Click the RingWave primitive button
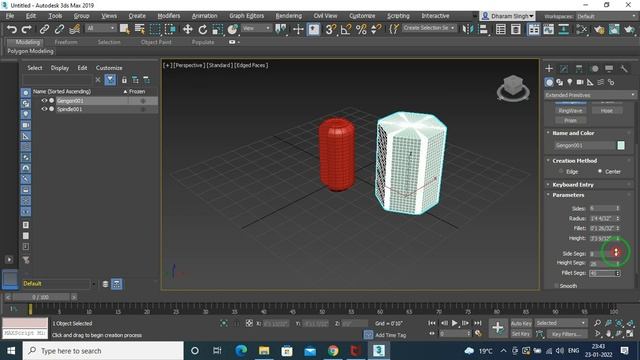640x360 pixels. coord(570,111)
